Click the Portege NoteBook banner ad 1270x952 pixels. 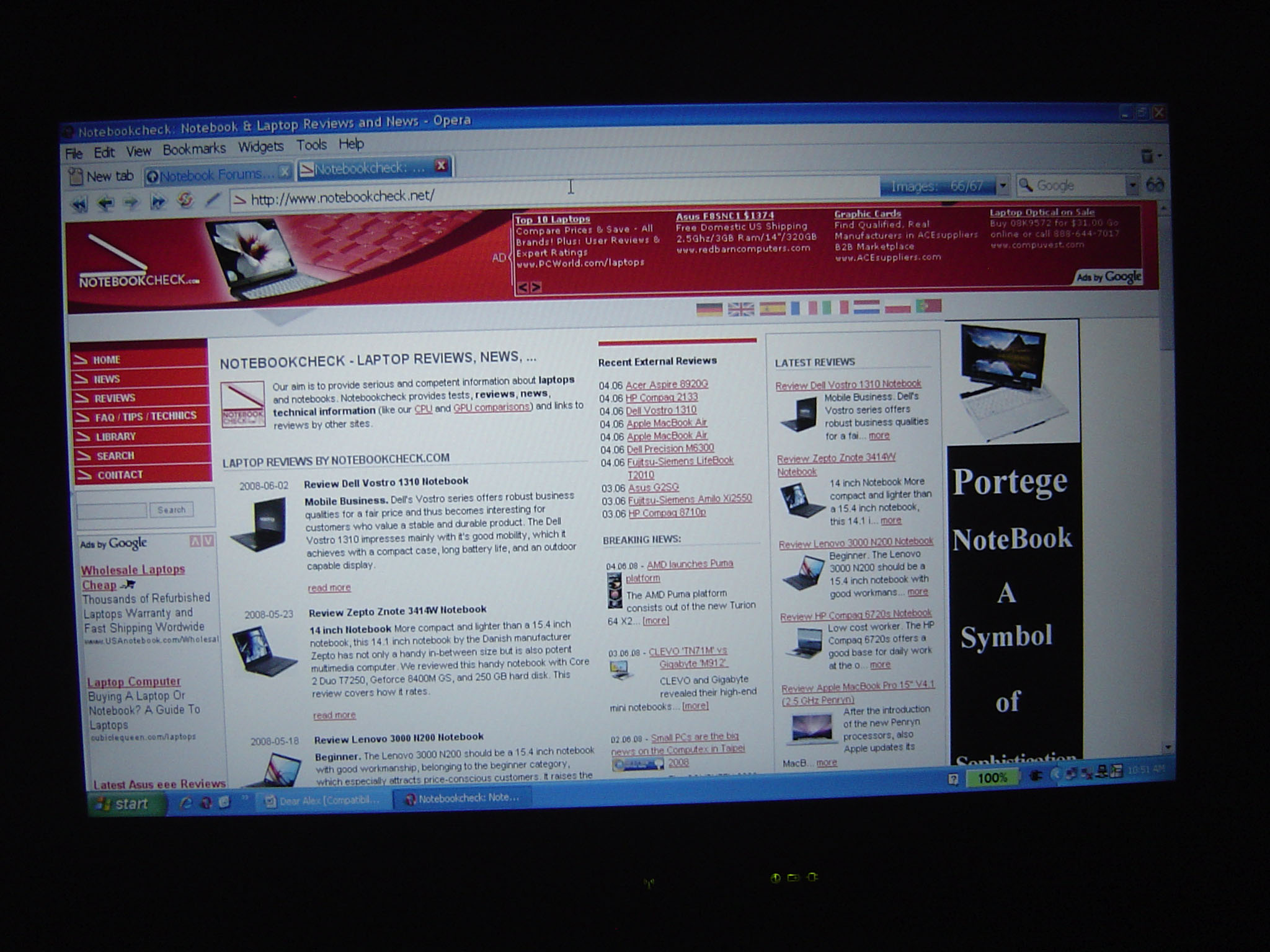[x=1015, y=539]
